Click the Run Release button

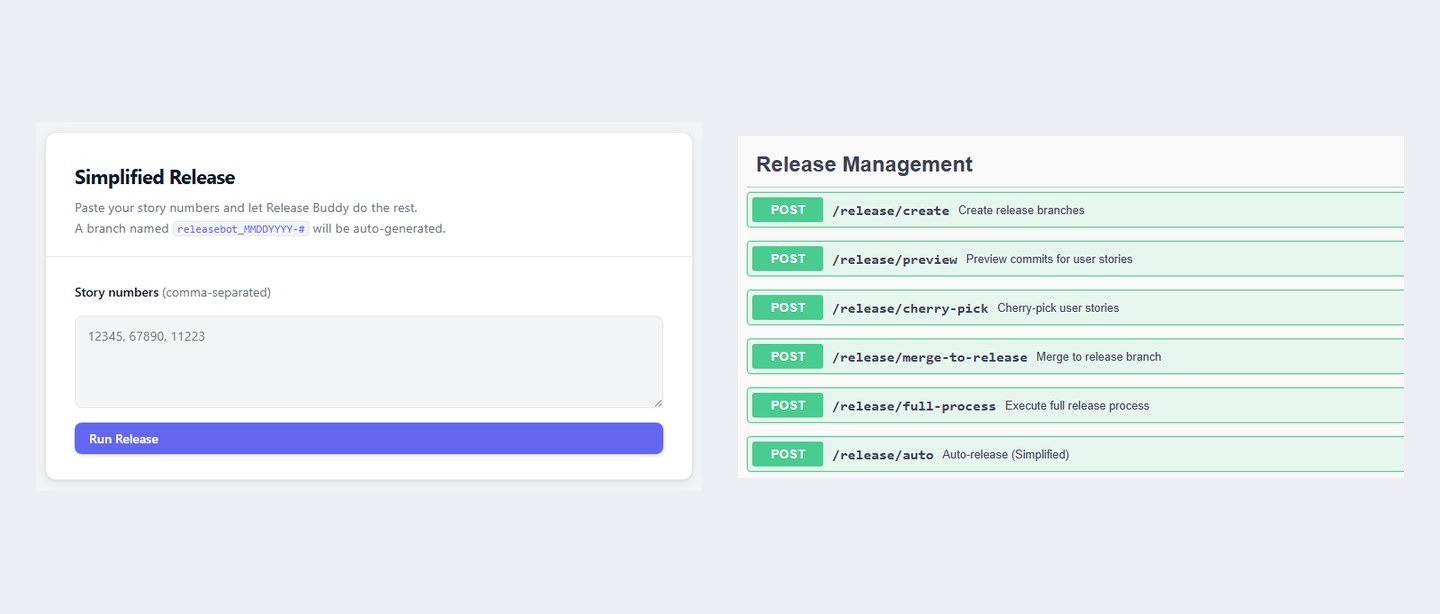368,438
